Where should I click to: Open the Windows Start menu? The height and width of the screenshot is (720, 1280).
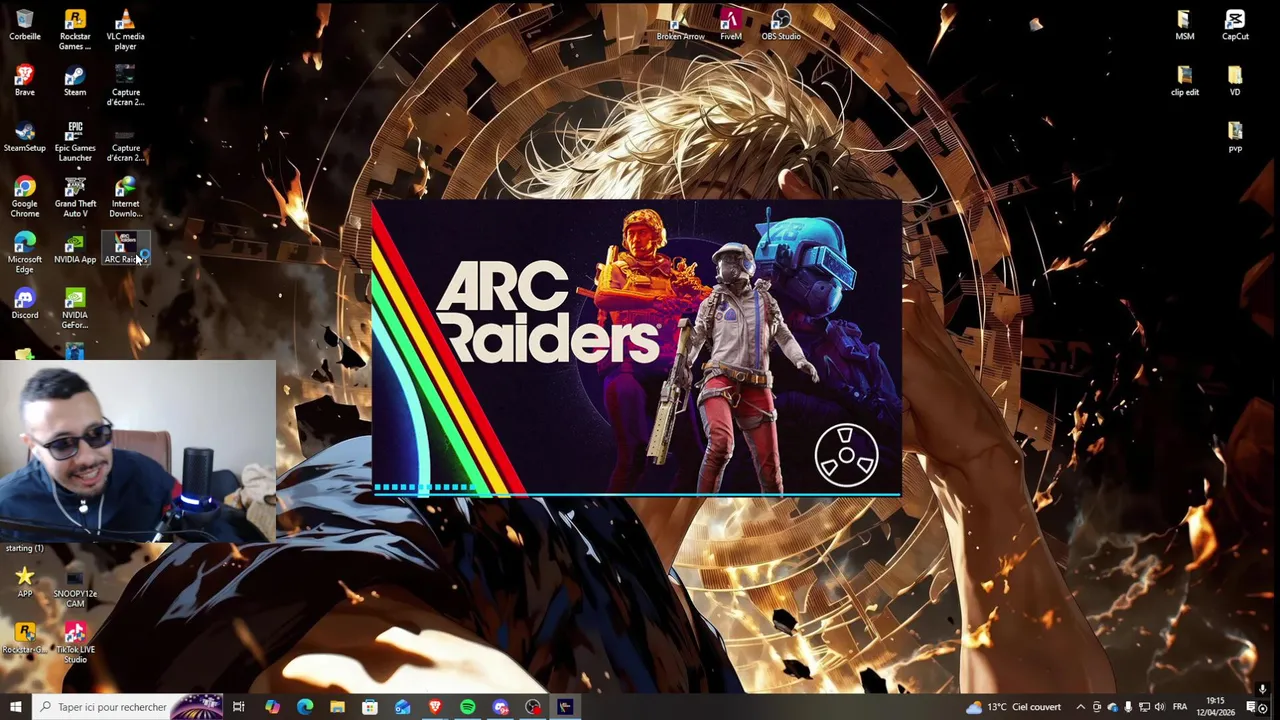(x=15, y=707)
